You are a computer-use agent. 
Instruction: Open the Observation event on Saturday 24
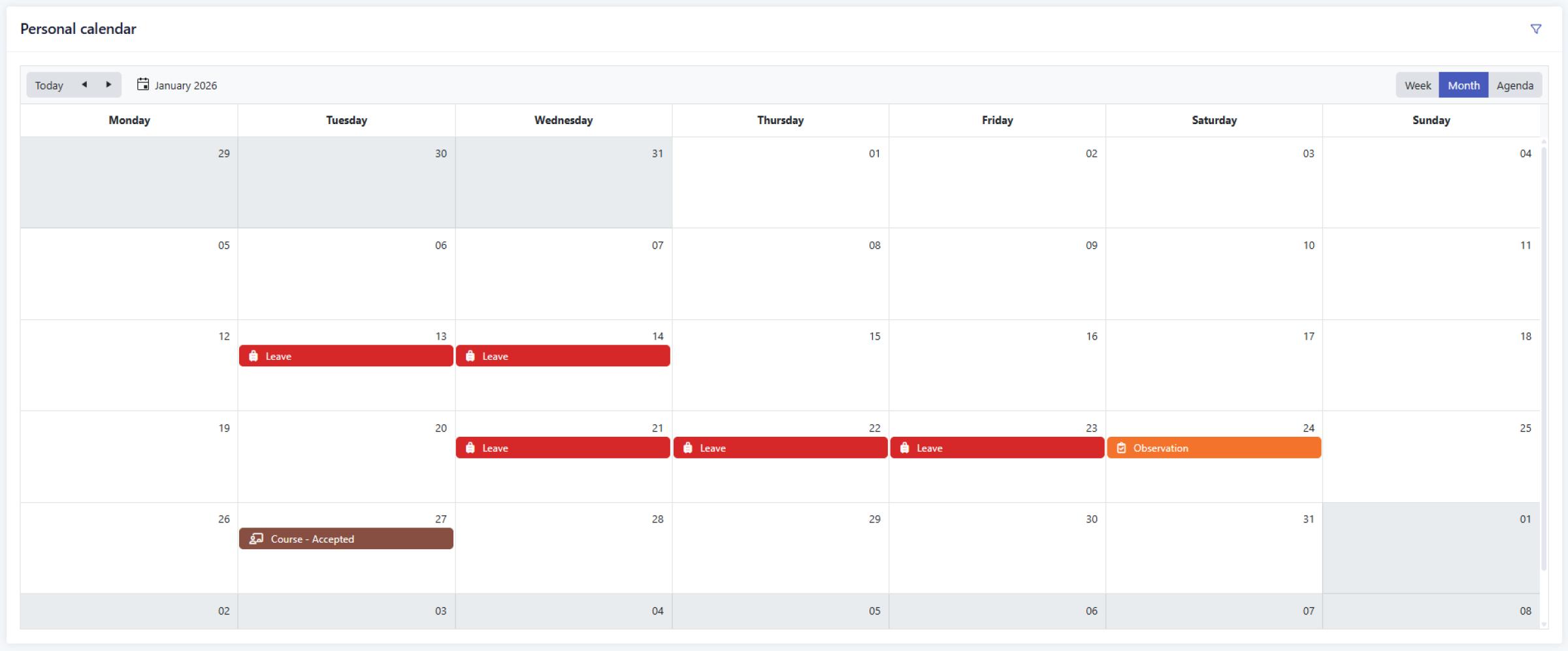tap(1213, 448)
